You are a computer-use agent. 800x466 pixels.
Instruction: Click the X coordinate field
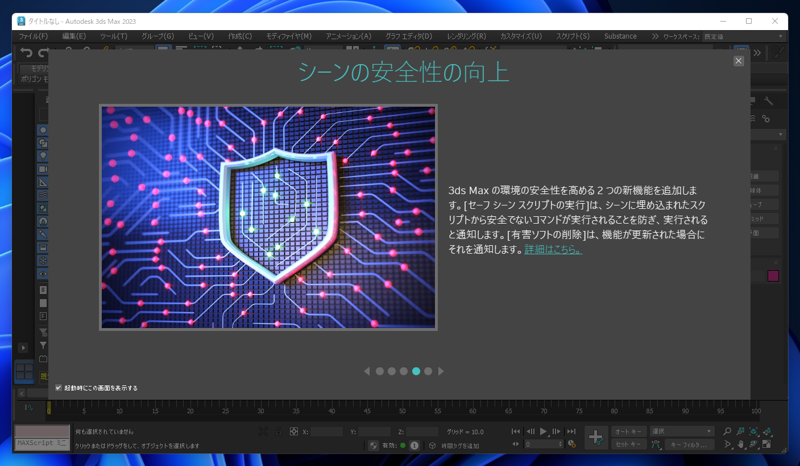click(326, 432)
